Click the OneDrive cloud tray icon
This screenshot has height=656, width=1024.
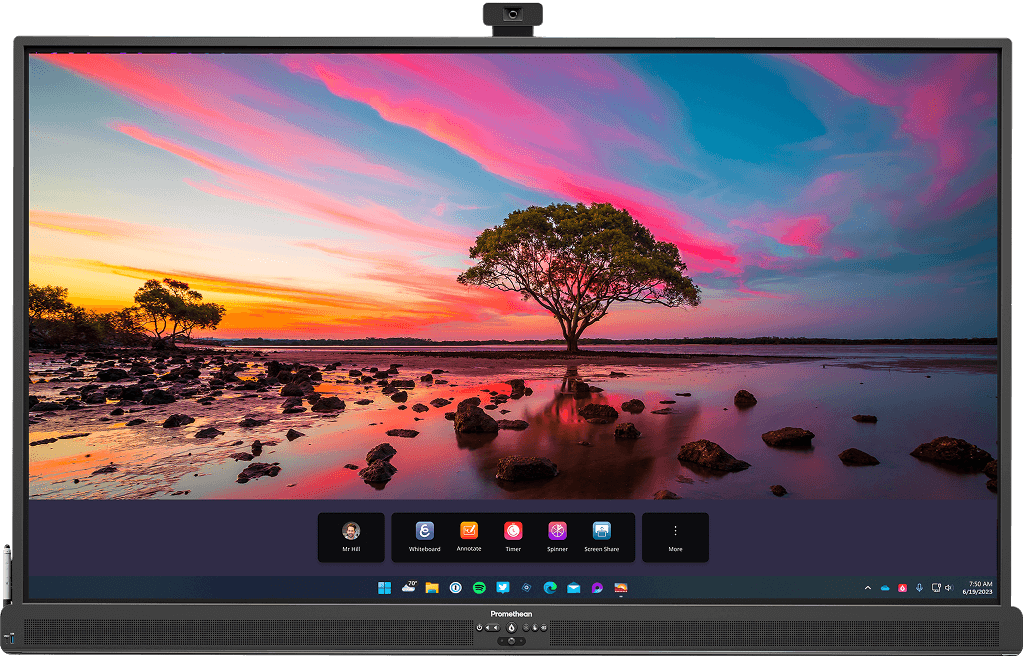885,588
